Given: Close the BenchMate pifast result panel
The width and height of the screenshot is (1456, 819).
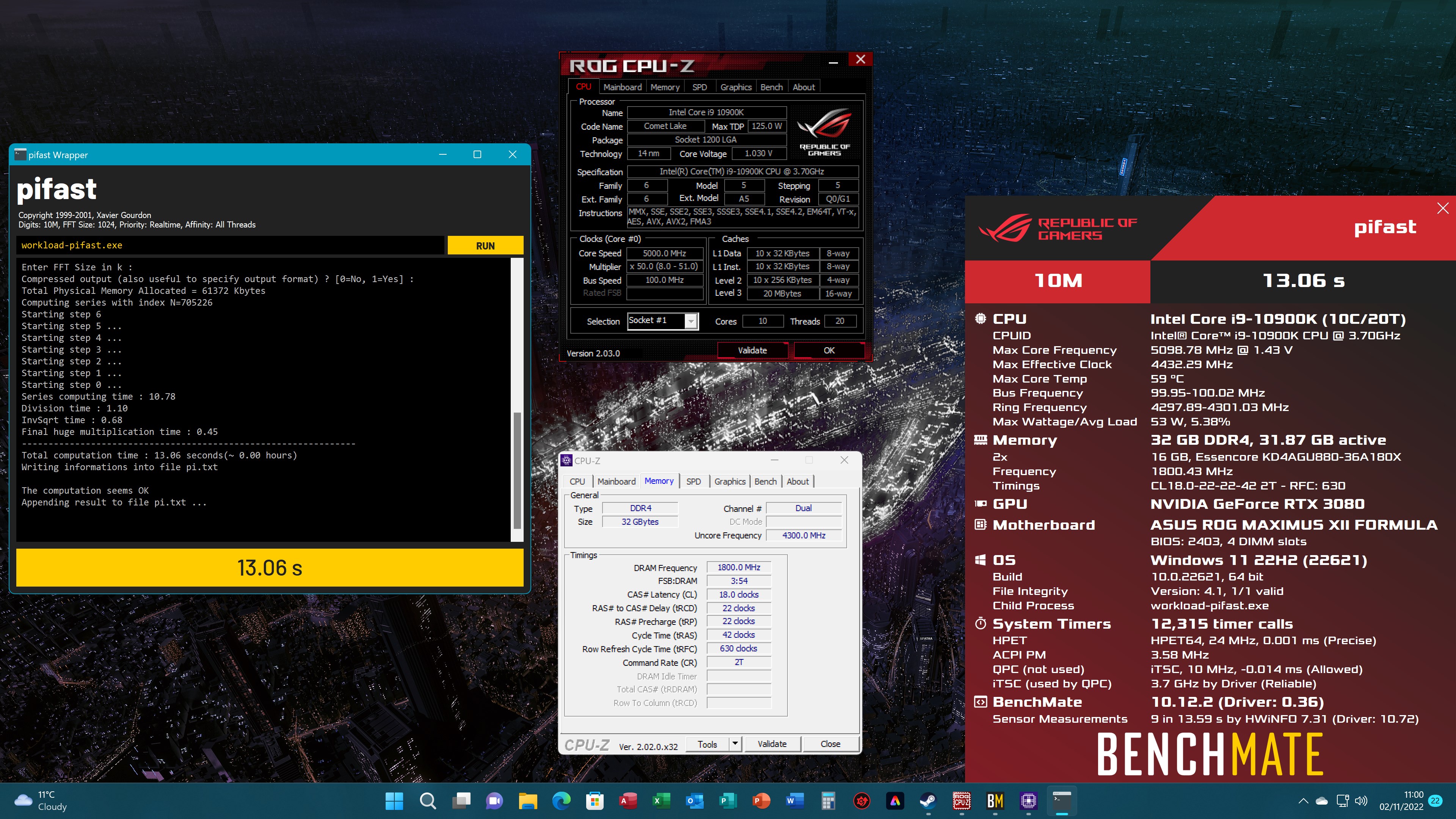Looking at the screenshot, I should click(1442, 208).
